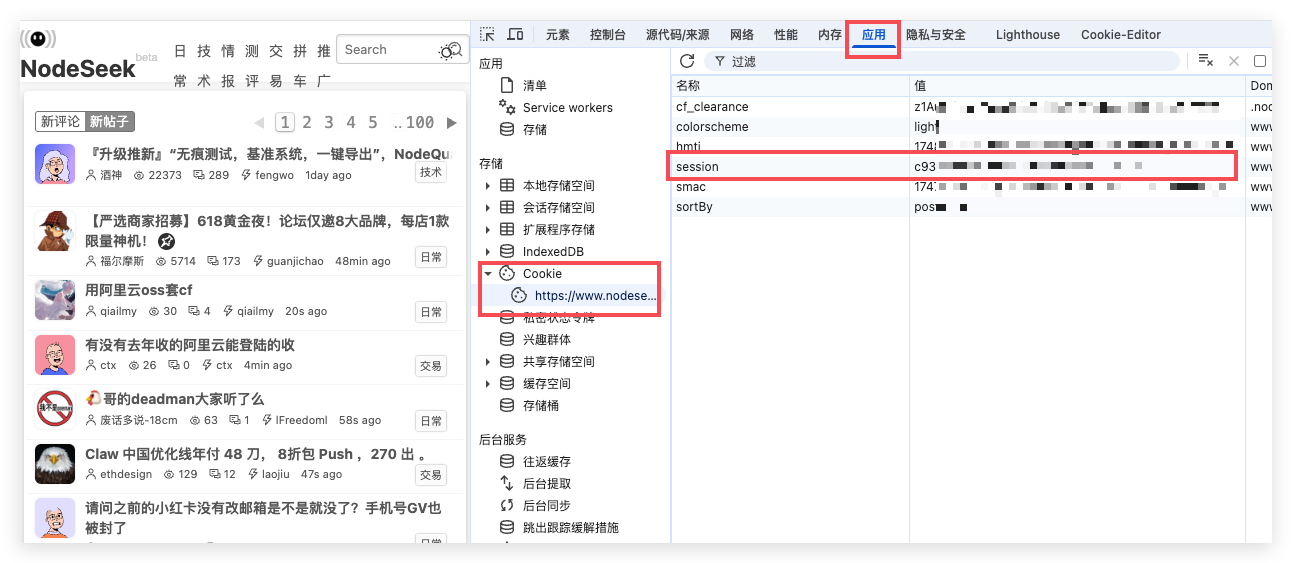Select the cf_clearance cookie row
The image size is (1292, 563).
(971, 106)
